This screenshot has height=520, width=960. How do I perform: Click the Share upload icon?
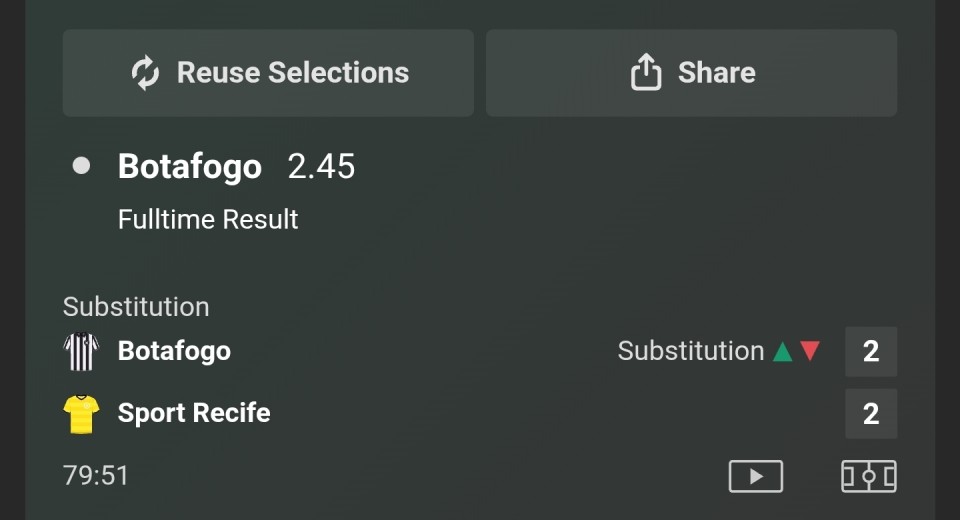(646, 73)
